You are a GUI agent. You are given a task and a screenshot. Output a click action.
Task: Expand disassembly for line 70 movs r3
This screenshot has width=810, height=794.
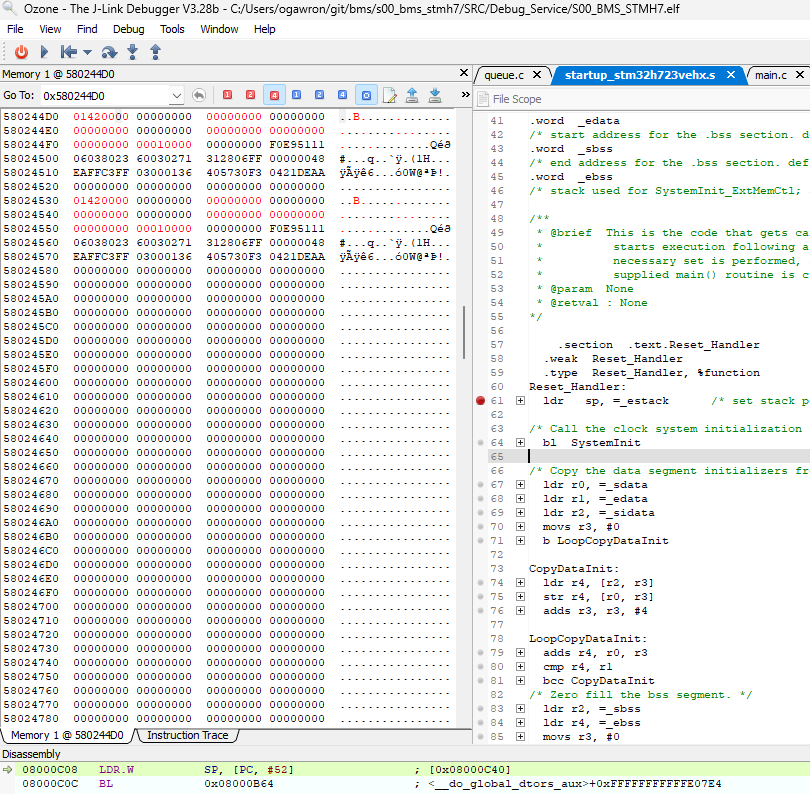coord(520,526)
